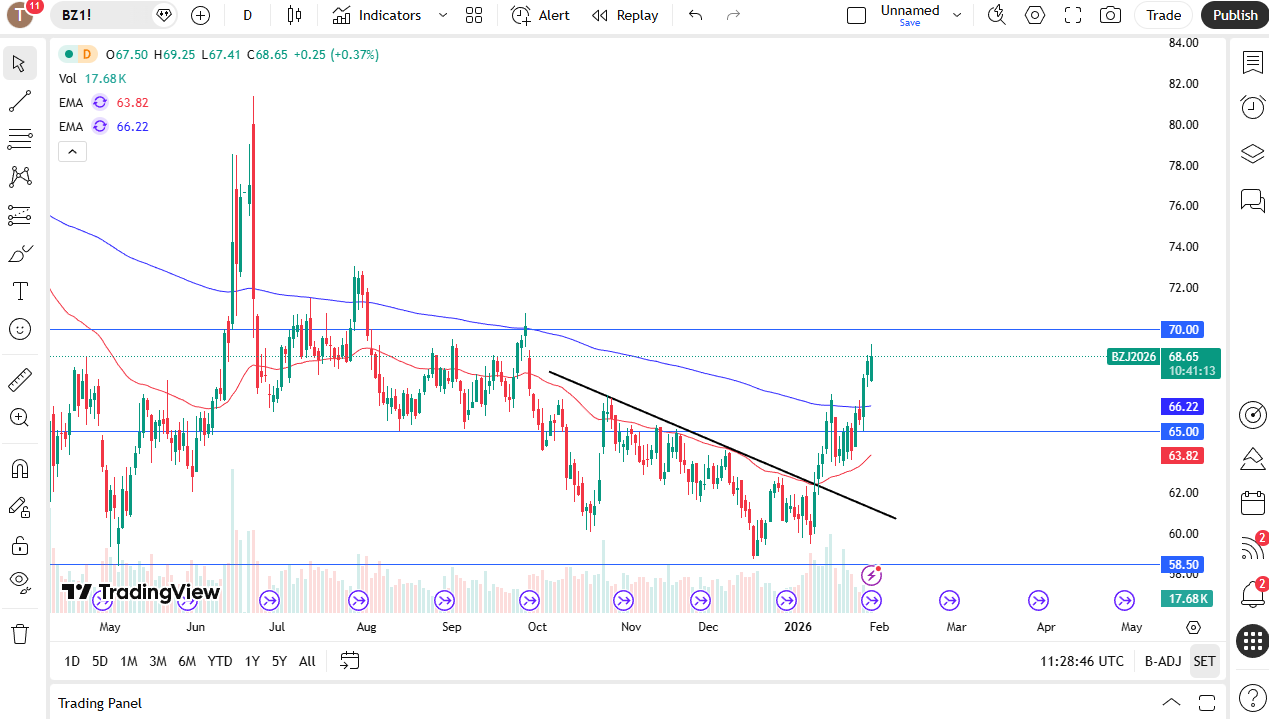
Task: Select the 5Y time range
Action: 279,661
